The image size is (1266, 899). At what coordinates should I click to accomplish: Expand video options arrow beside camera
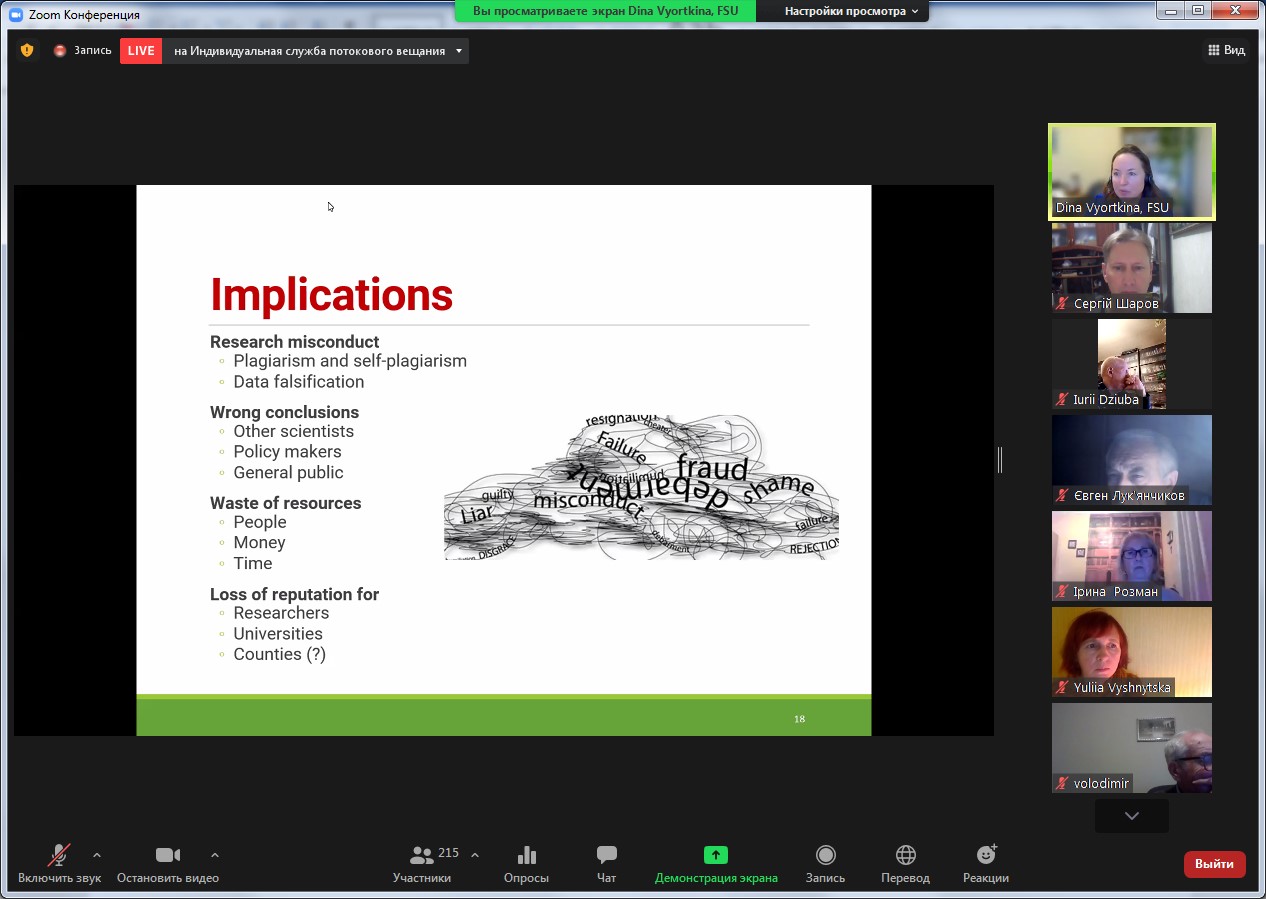point(214,855)
